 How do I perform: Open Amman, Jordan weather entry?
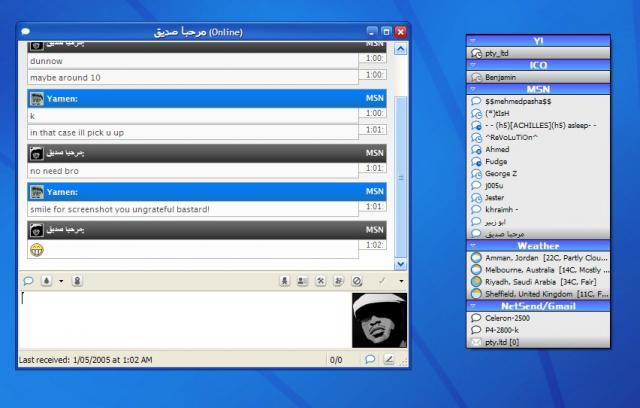click(x=538, y=258)
